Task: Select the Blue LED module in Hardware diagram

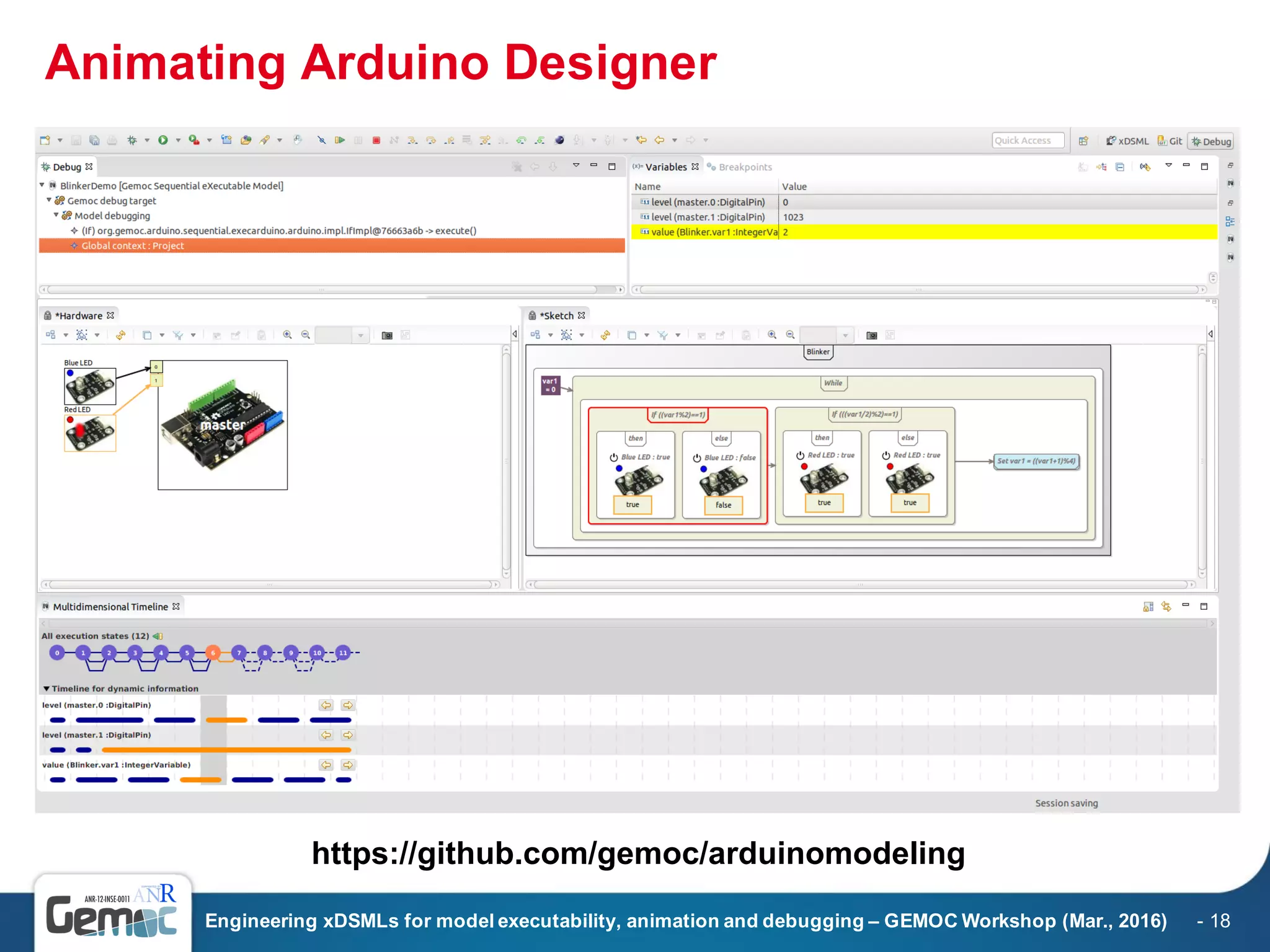Action: pos(90,386)
